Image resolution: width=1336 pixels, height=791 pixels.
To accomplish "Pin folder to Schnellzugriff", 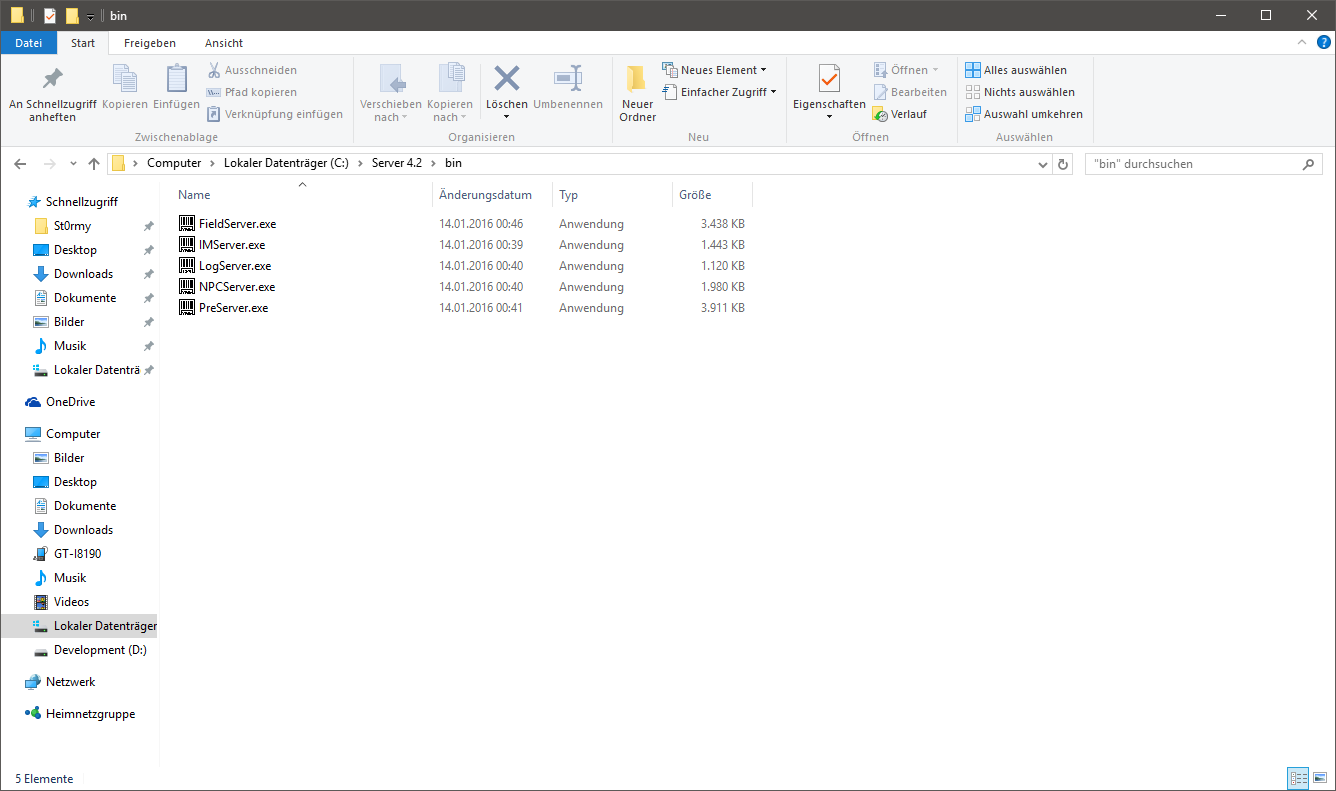I will [52, 92].
